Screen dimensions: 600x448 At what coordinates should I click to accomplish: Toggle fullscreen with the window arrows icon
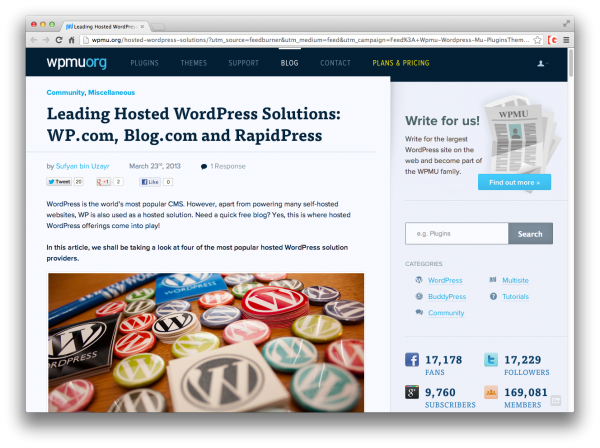(x=566, y=24)
